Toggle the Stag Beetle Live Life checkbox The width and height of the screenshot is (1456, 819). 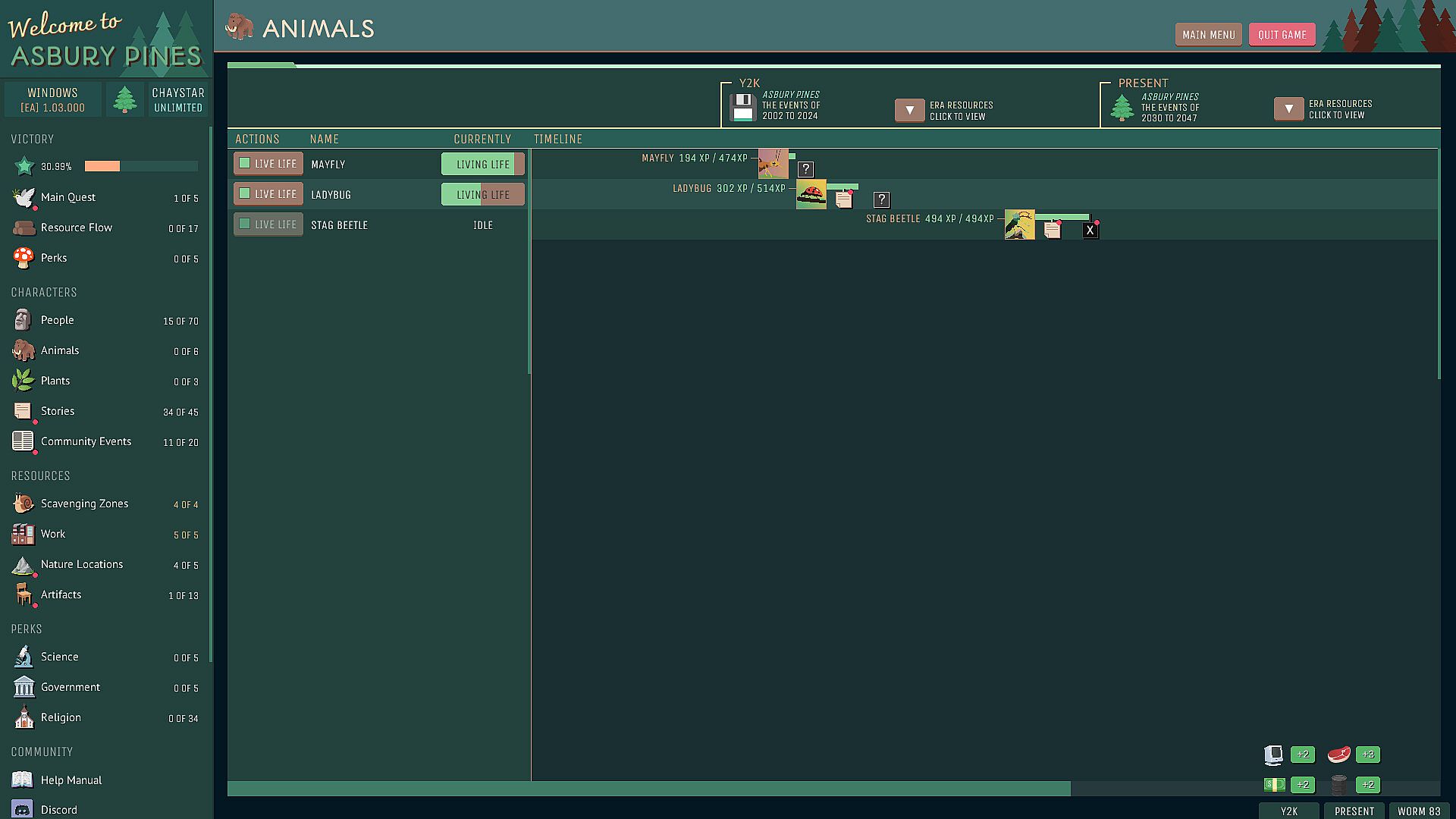[245, 224]
